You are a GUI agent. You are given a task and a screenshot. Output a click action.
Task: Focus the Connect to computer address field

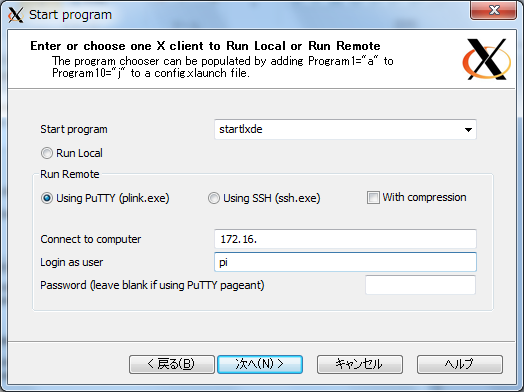[x=345, y=239]
